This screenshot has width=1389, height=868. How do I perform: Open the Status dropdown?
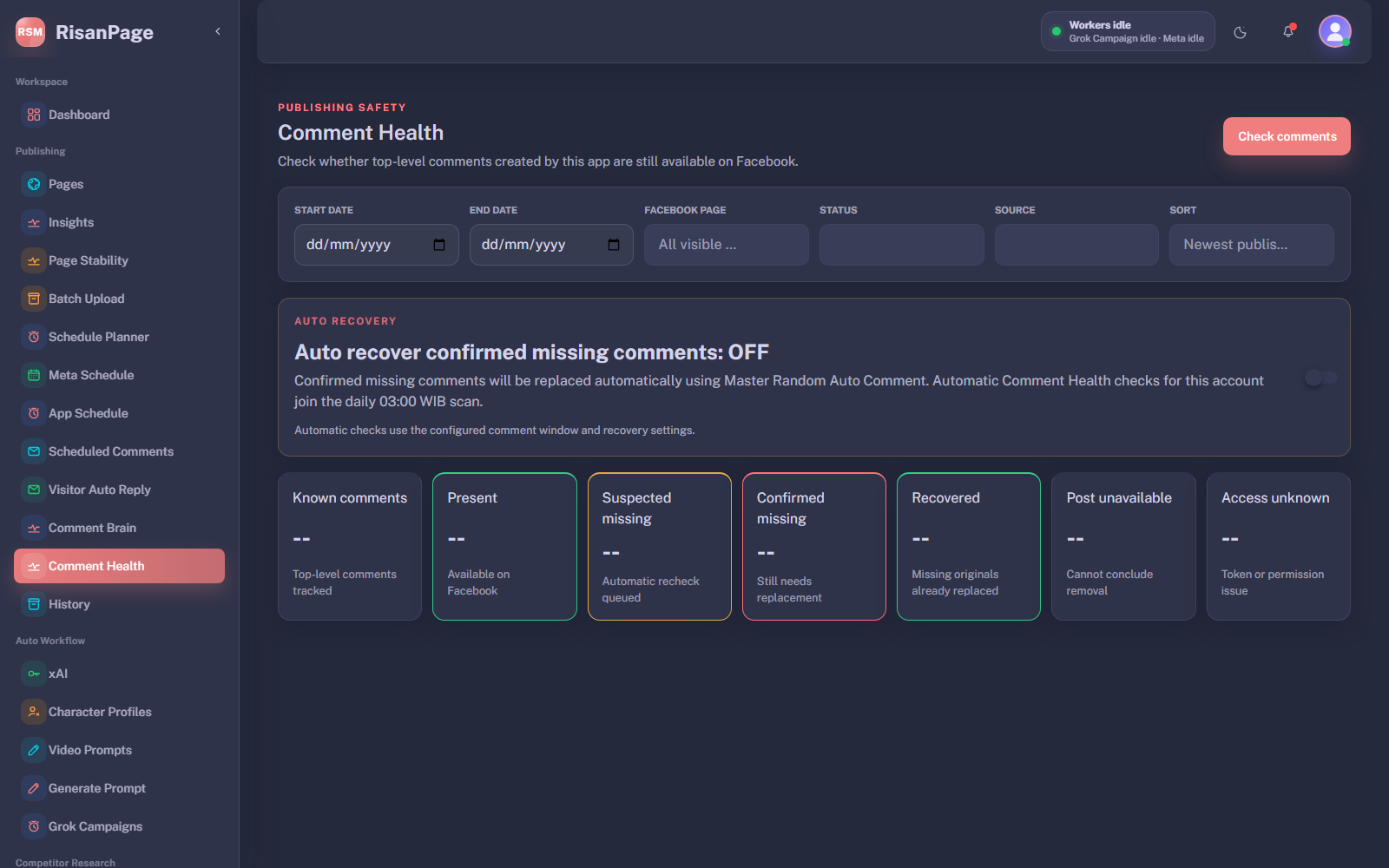[x=901, y=245]
